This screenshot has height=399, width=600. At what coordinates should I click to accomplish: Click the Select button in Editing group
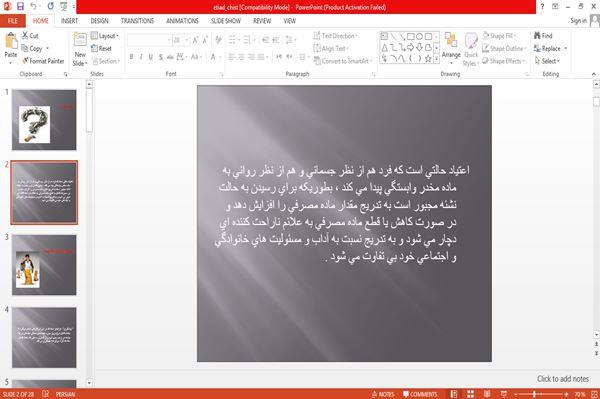pos(547,61)
